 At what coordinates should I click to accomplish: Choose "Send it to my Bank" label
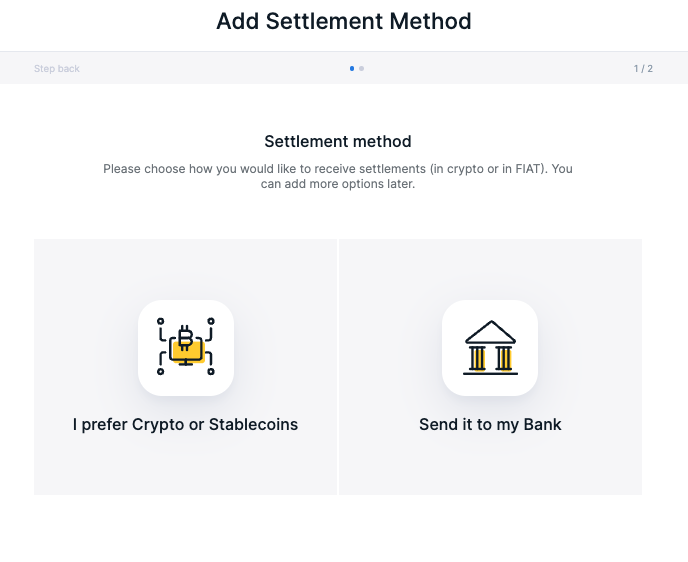pyautogui.click(x=490, y=425)
